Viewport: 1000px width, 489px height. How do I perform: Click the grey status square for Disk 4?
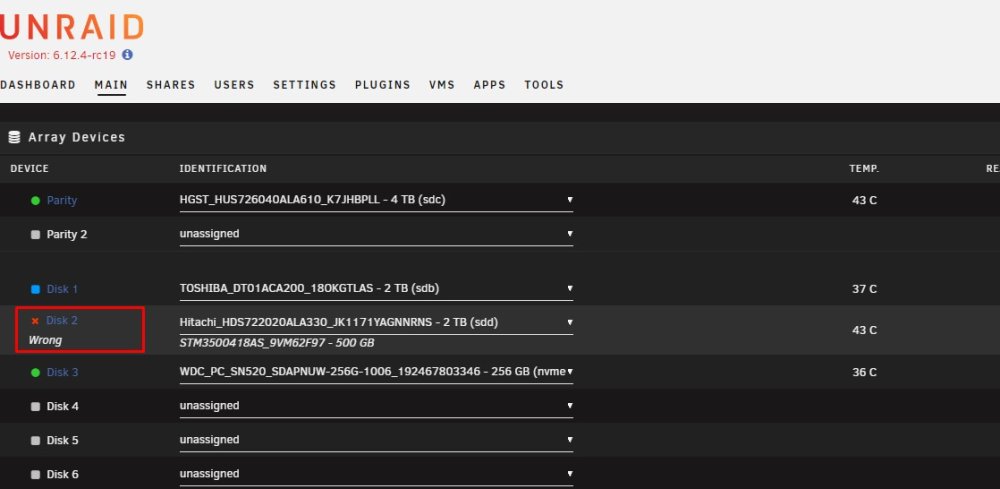[36, 406]
